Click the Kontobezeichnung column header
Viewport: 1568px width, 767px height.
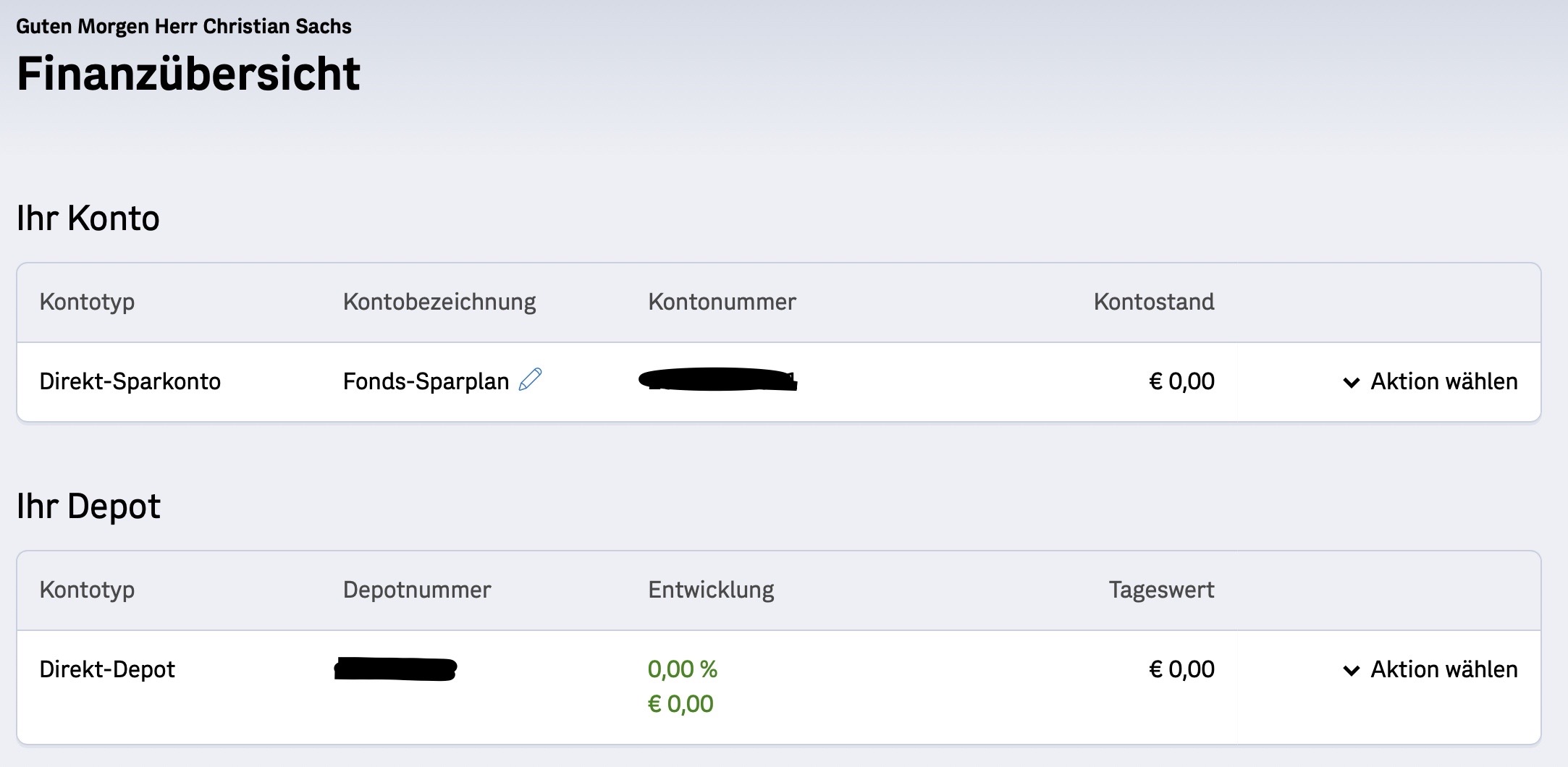pos(439,302)
